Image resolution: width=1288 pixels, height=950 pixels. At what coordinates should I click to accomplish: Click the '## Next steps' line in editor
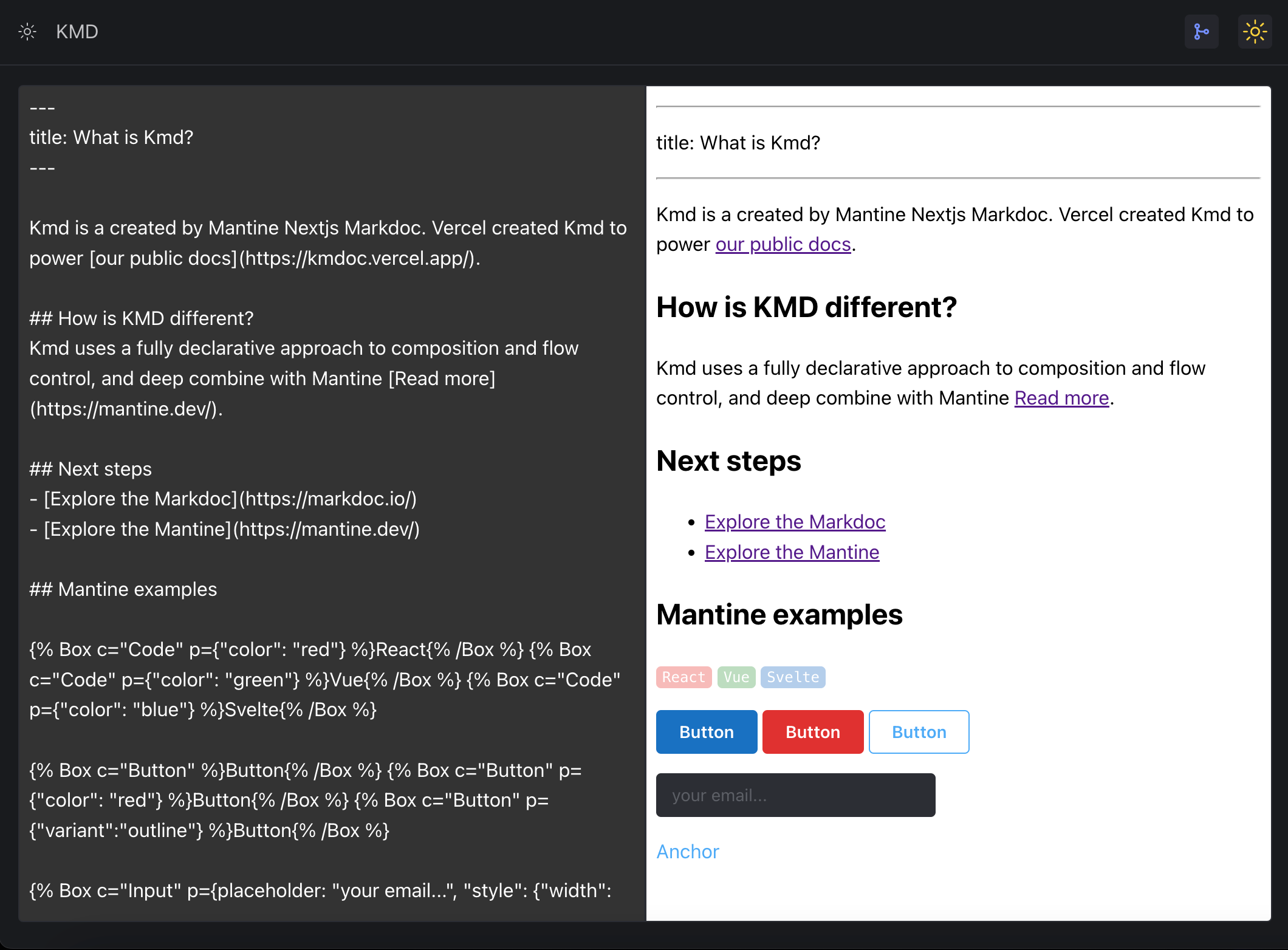tap(91, 469)
